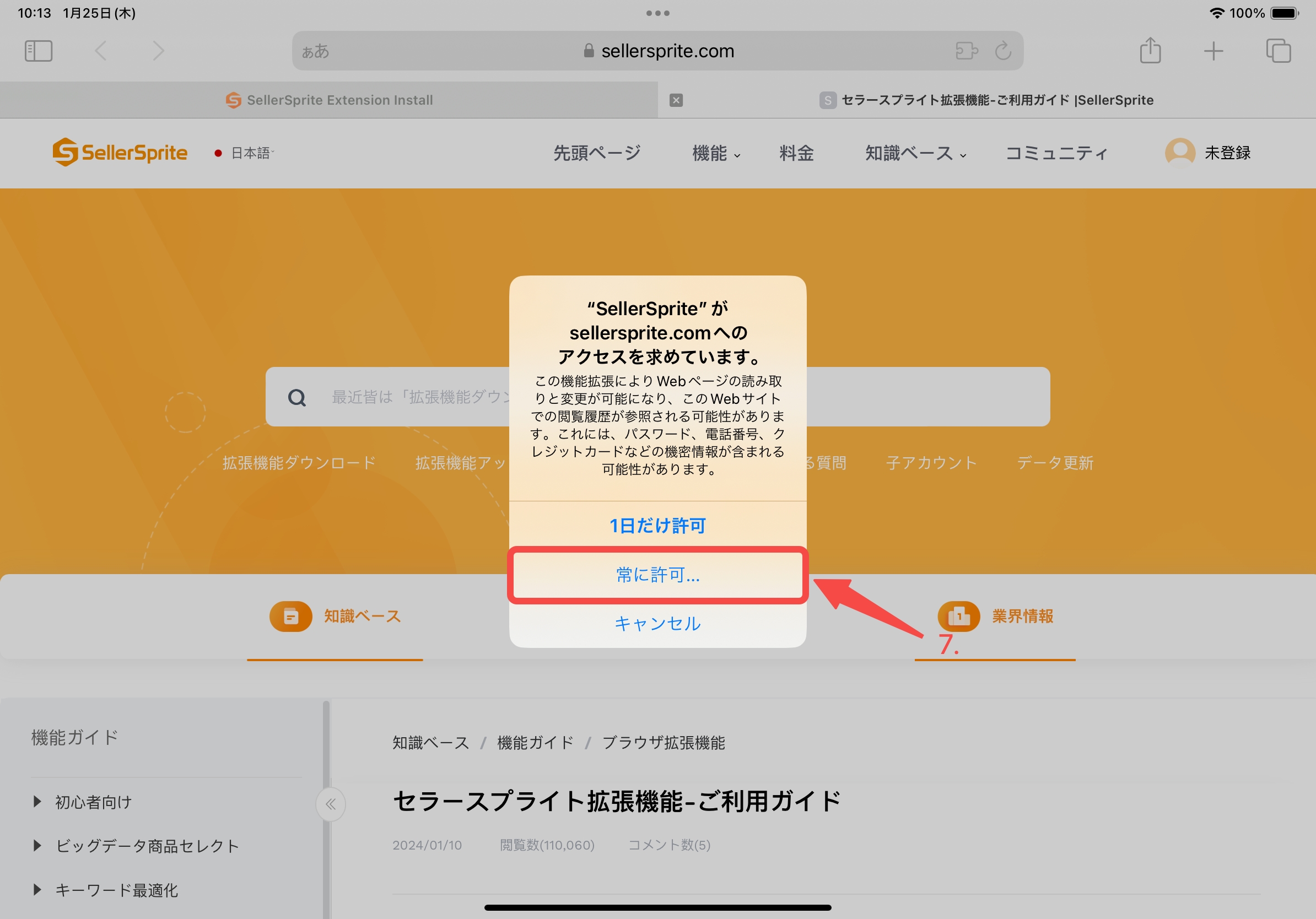Expand キーワード最適化 tree item
The width and height of the screenshot is (1316, 919).
[x=38, y=890]
